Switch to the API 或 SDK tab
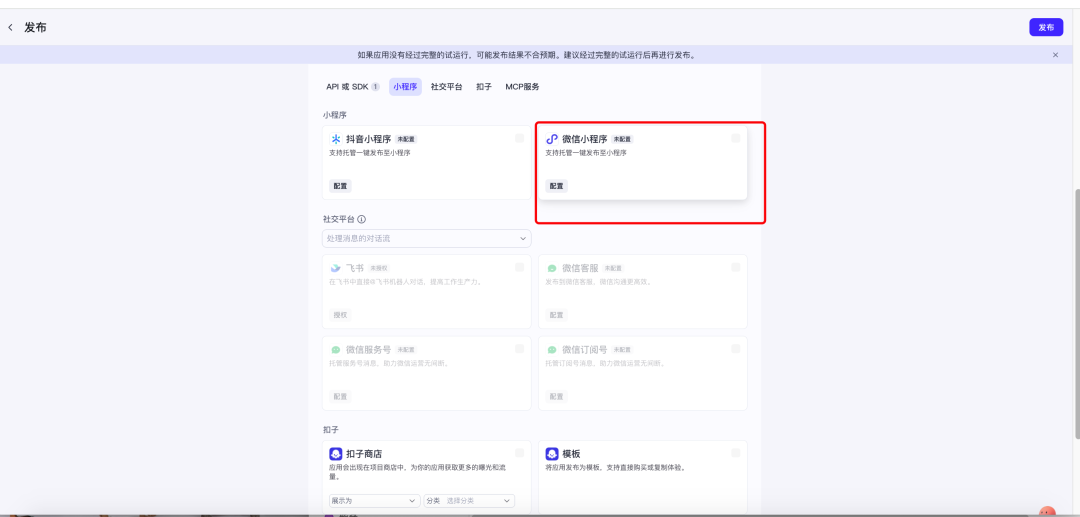Viewport: 1080px width, 517px height. coord(353,87)
